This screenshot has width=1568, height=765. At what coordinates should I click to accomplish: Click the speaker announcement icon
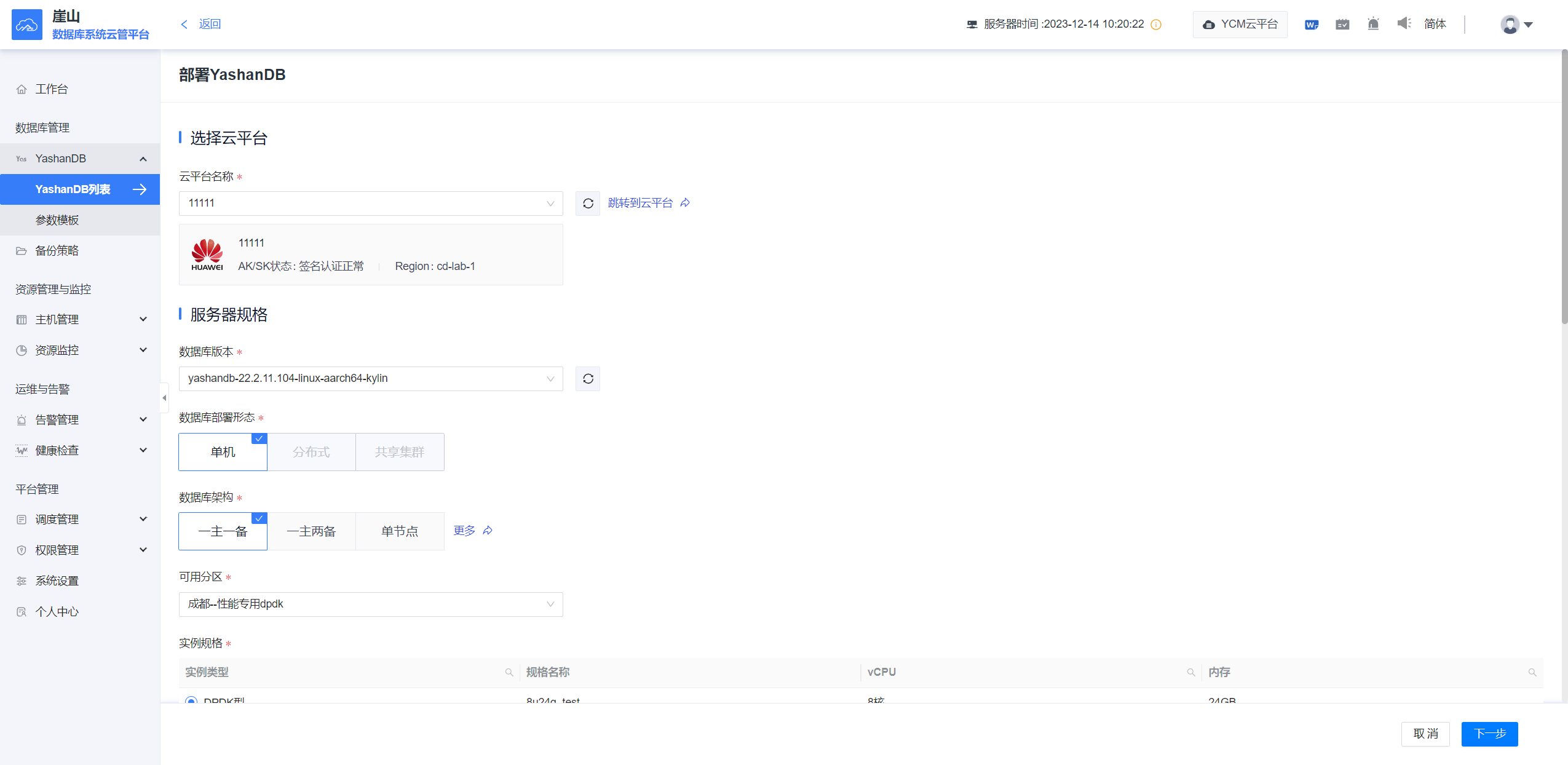pos(1404,23)
